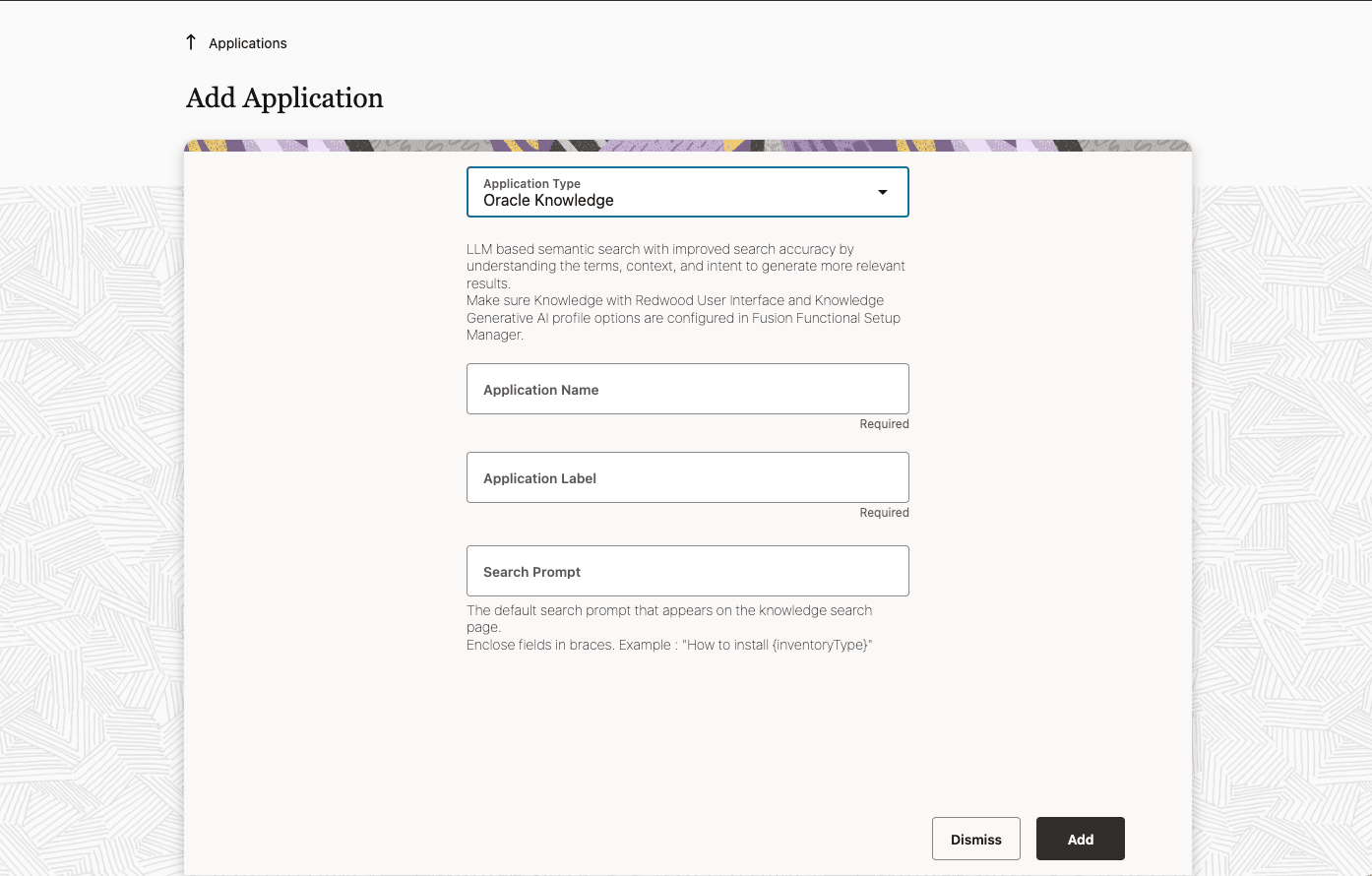Click the Search Prompt text field
The height and width of the screenshot is (876, 1372).
pos(686,571)
